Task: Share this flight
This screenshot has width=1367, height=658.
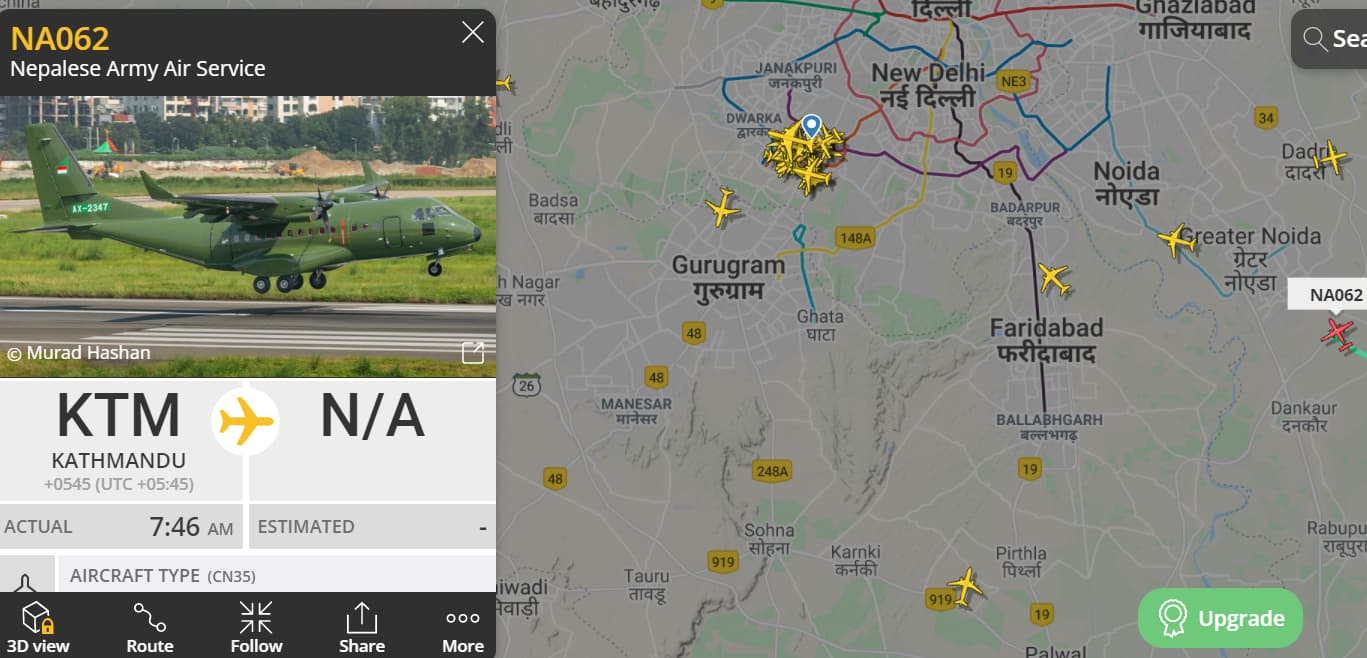Action: pyautogui.click(x=361, y=627)
